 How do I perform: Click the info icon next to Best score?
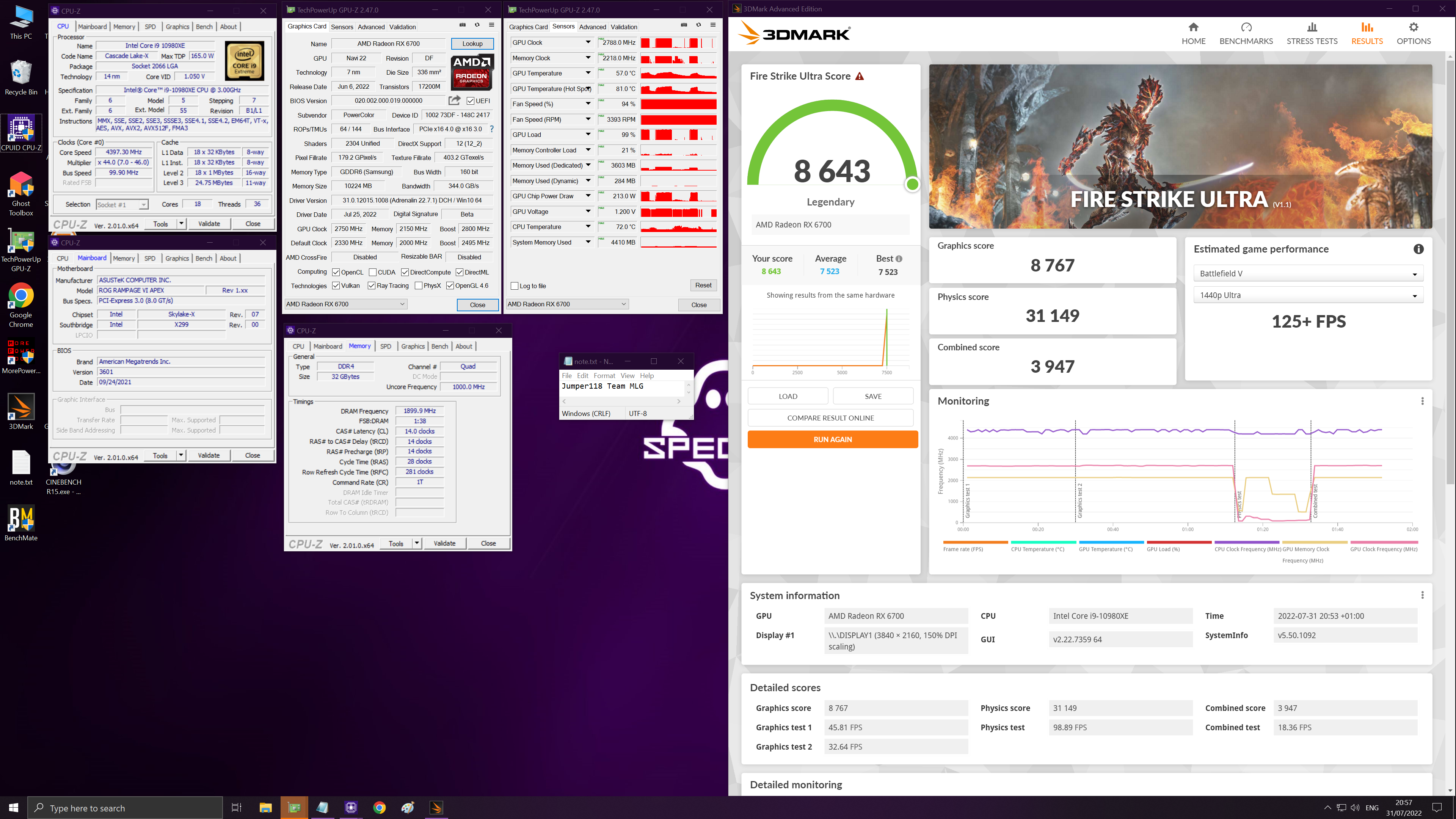[899, 259]
